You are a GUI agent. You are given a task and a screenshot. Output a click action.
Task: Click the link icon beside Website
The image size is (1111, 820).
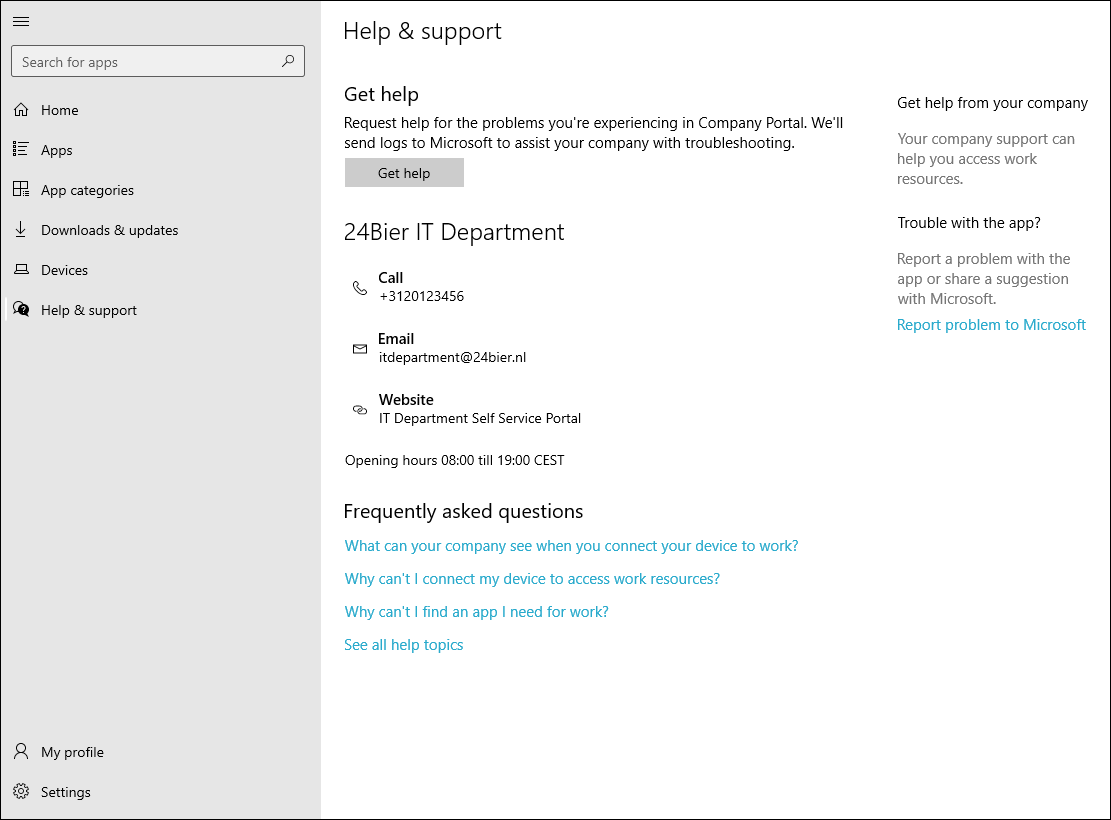360,410
